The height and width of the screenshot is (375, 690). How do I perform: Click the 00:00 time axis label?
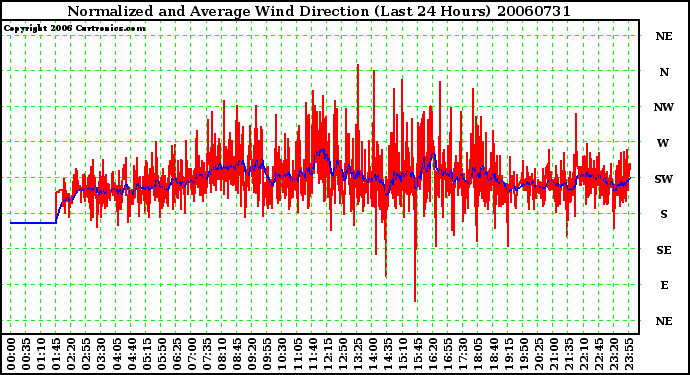coord(11,354)
